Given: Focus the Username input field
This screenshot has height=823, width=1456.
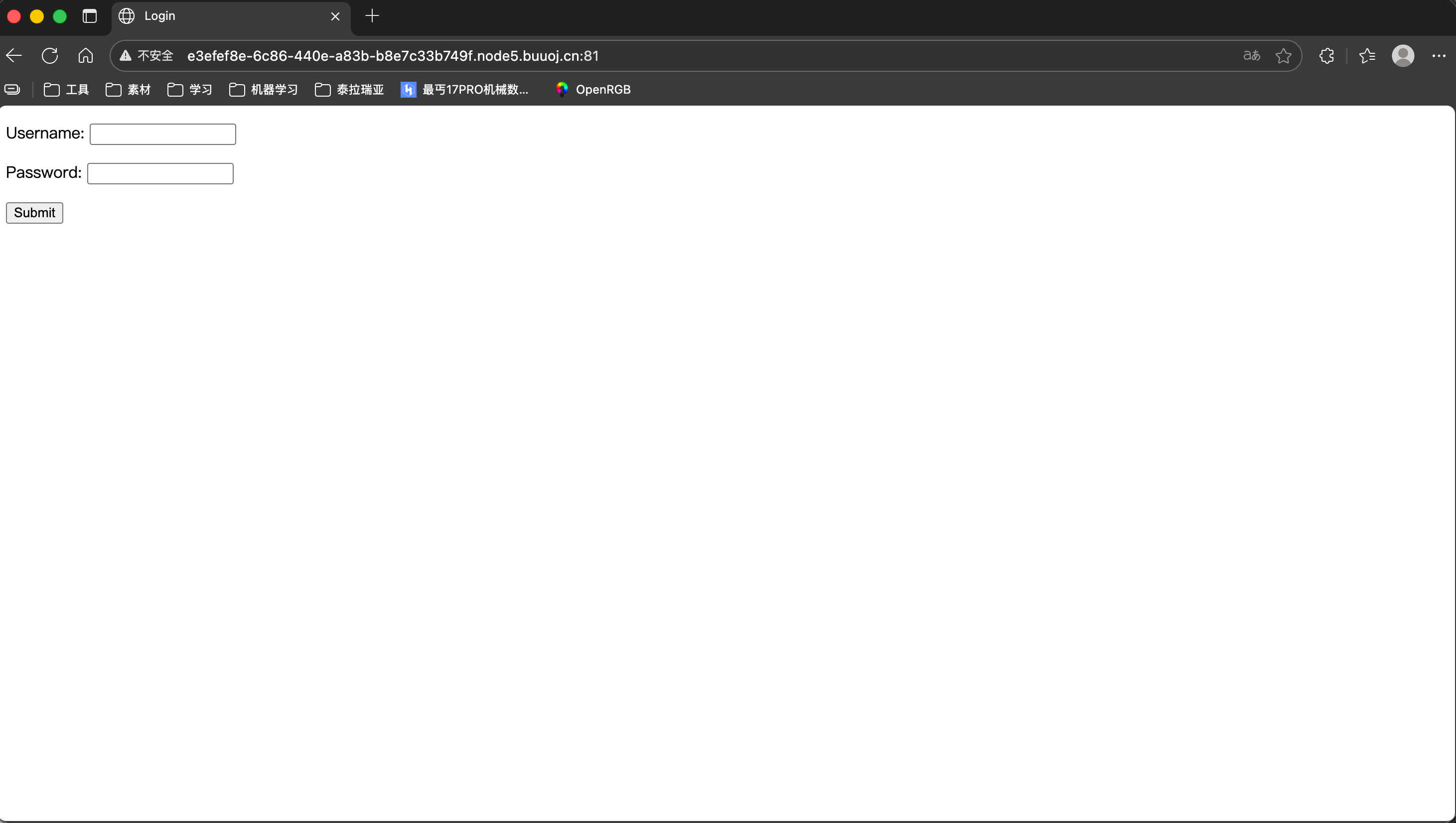Looking at the screenshot, I should click(x=163, y=134).
